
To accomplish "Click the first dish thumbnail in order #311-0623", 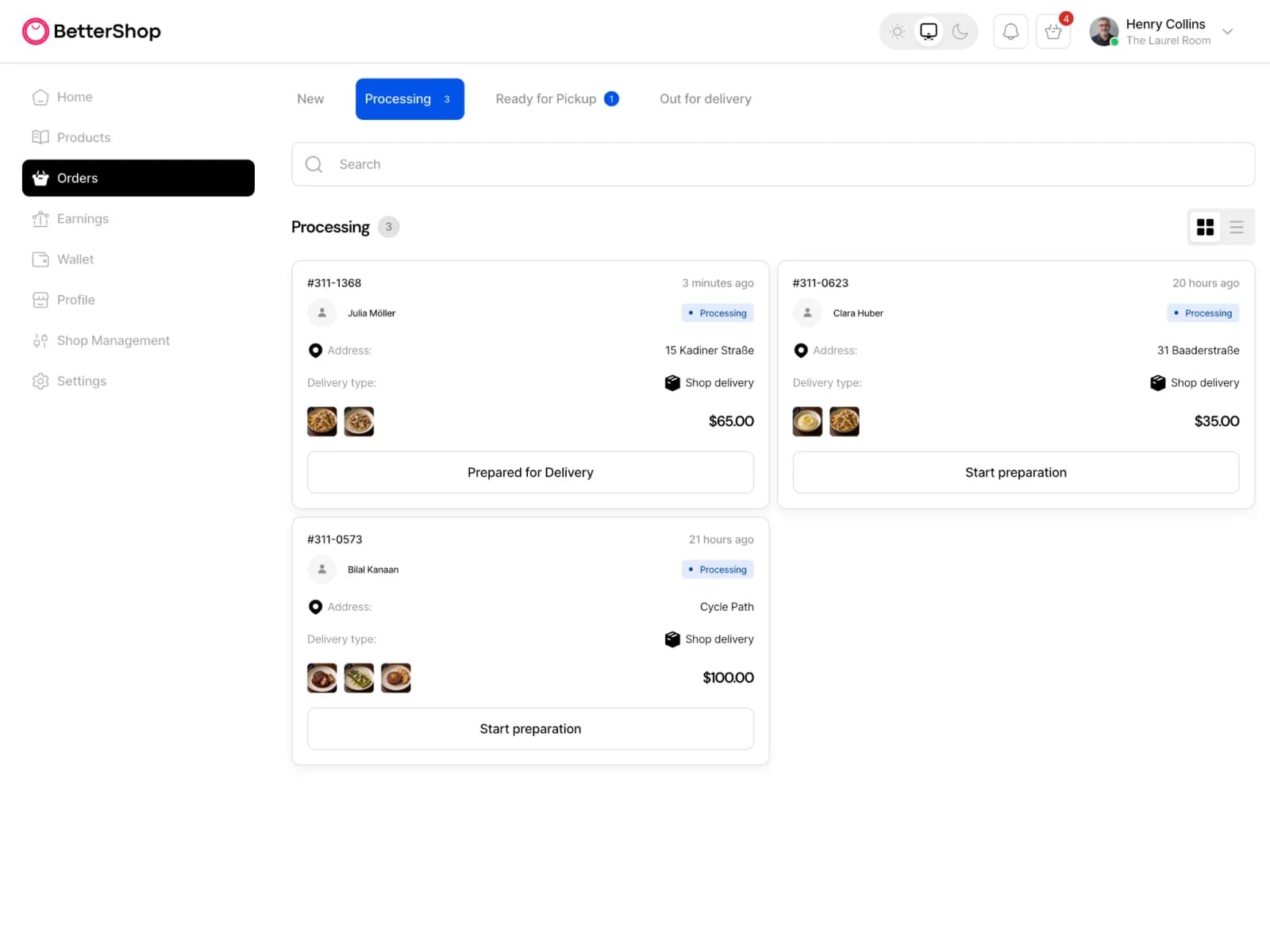I will (807, 421).
